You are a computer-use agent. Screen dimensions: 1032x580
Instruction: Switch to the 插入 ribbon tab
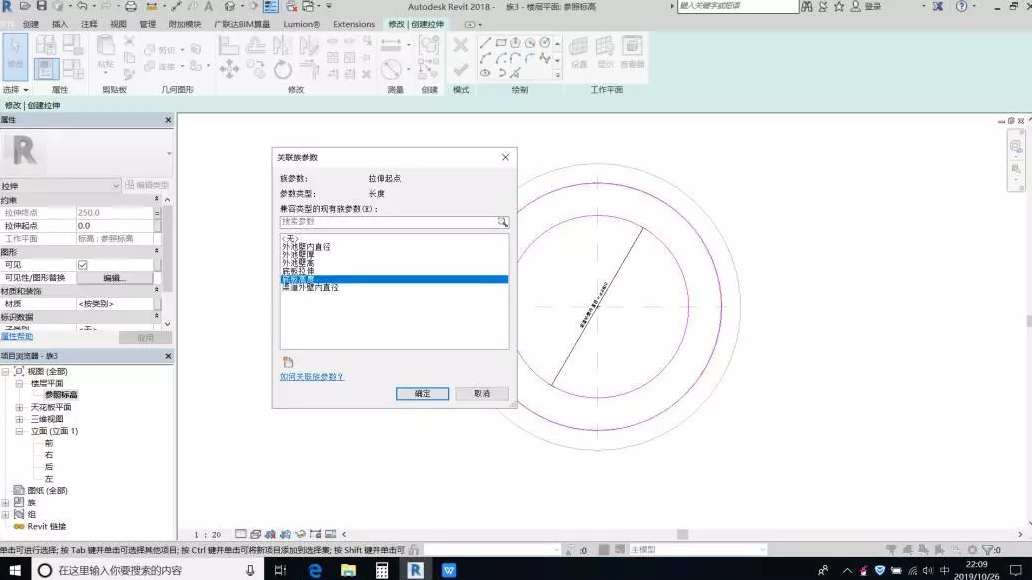pos(60,24)
